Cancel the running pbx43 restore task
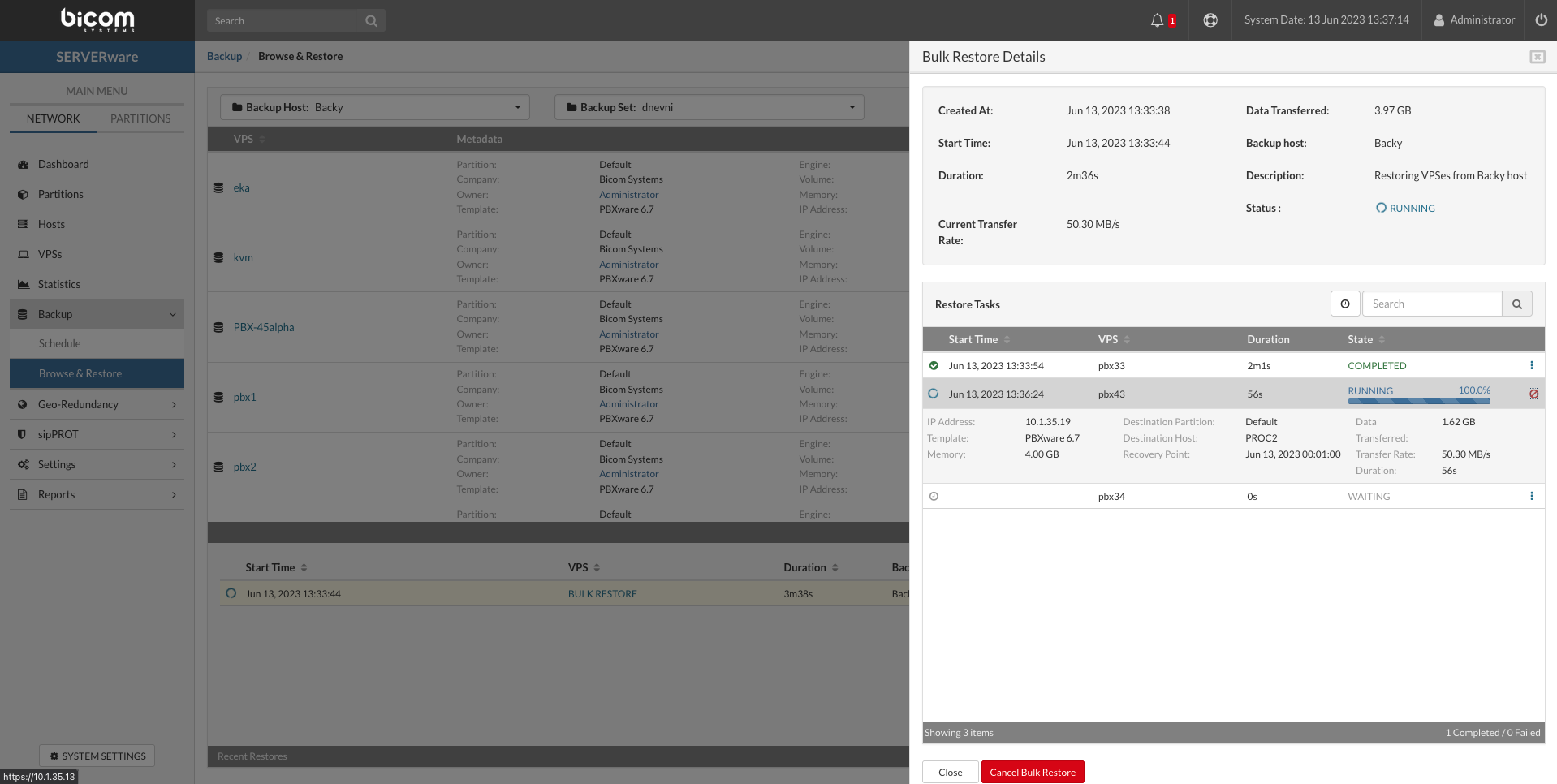The width and height of the screenshot is (1557, 784). click(x=1533, y=394)
